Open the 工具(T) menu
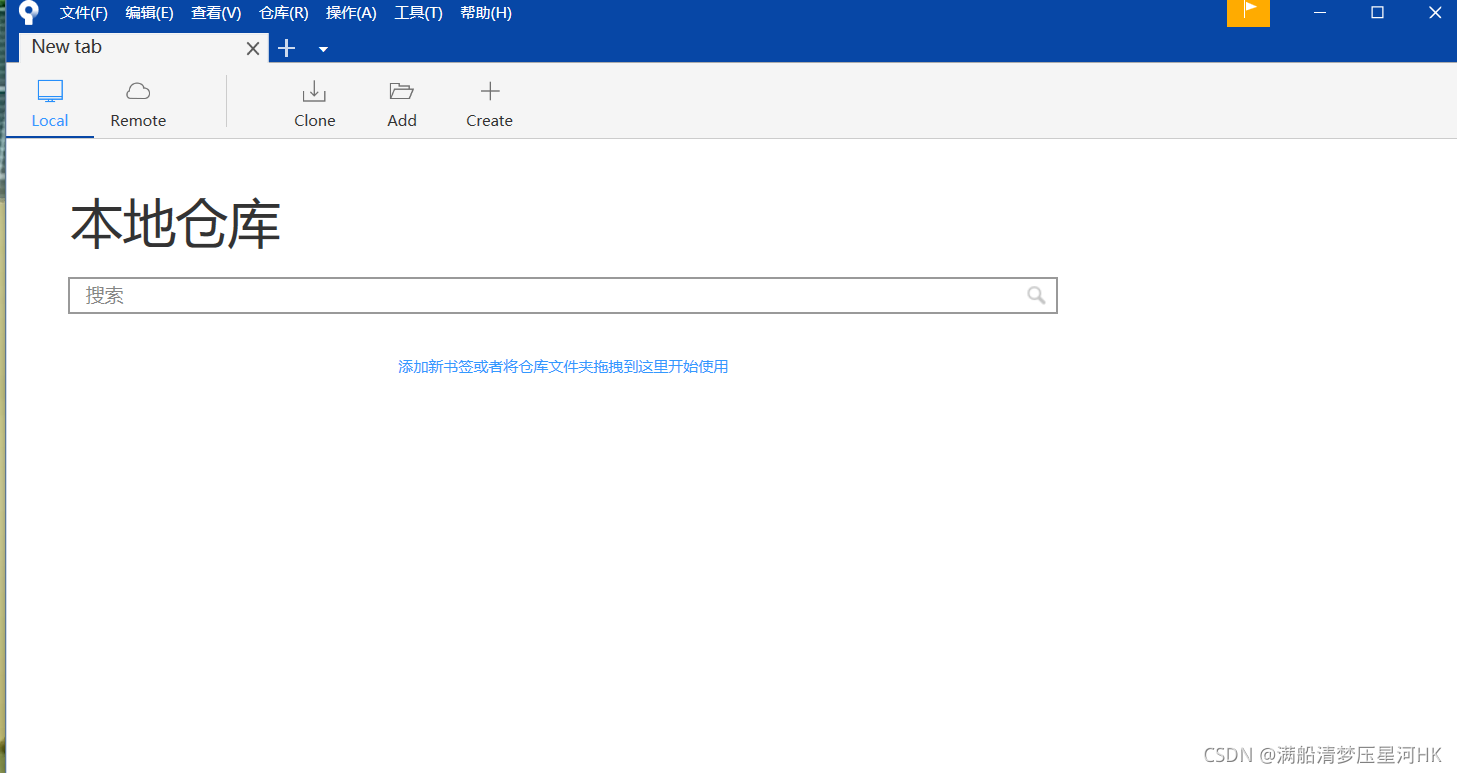The width and height of the screenshot is (1457, 773). click(x=419, y=13)
